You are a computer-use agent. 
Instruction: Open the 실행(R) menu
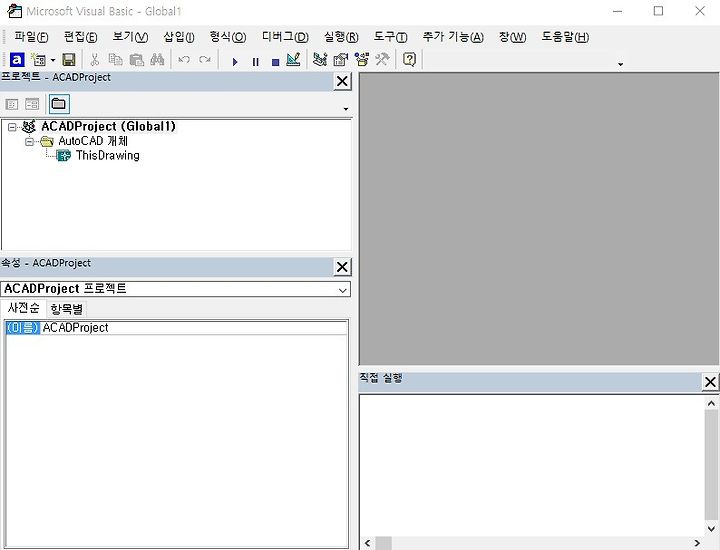[341, 37]
